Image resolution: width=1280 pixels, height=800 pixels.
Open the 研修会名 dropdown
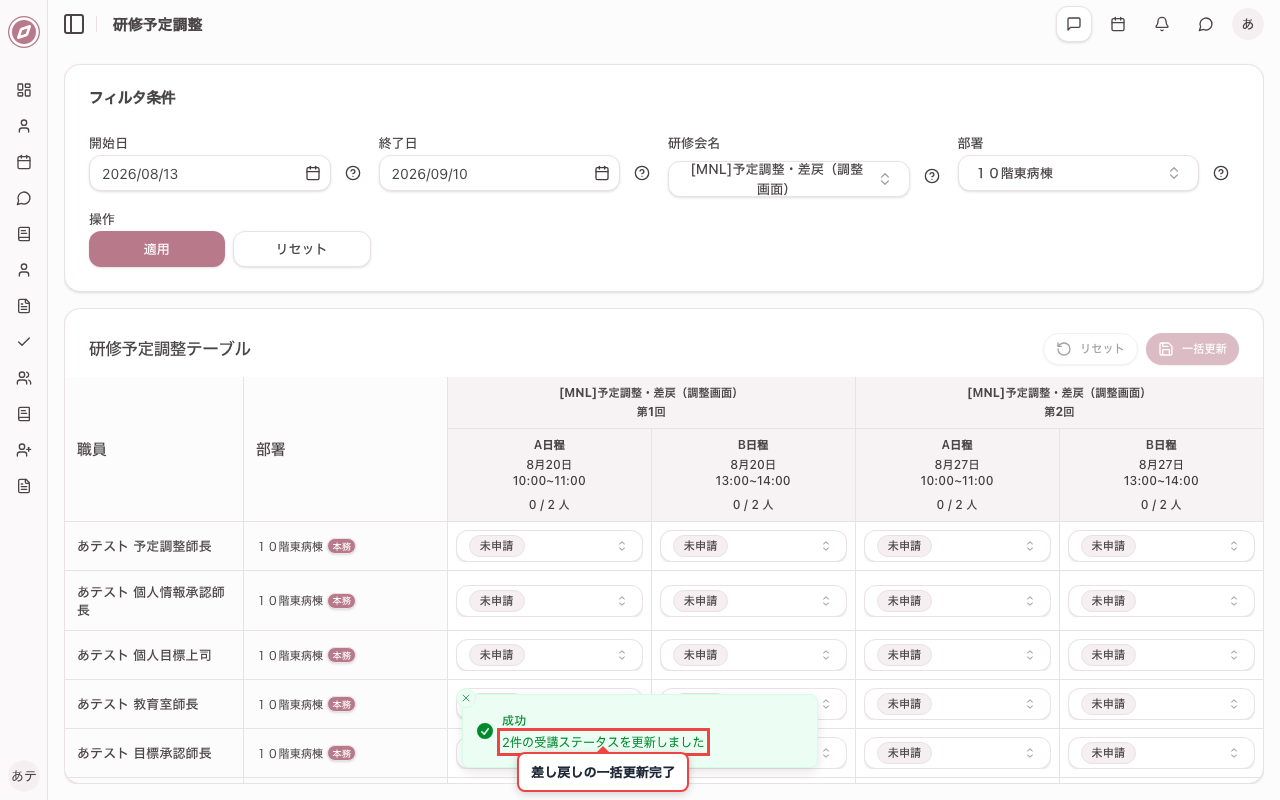coord(789,179)
